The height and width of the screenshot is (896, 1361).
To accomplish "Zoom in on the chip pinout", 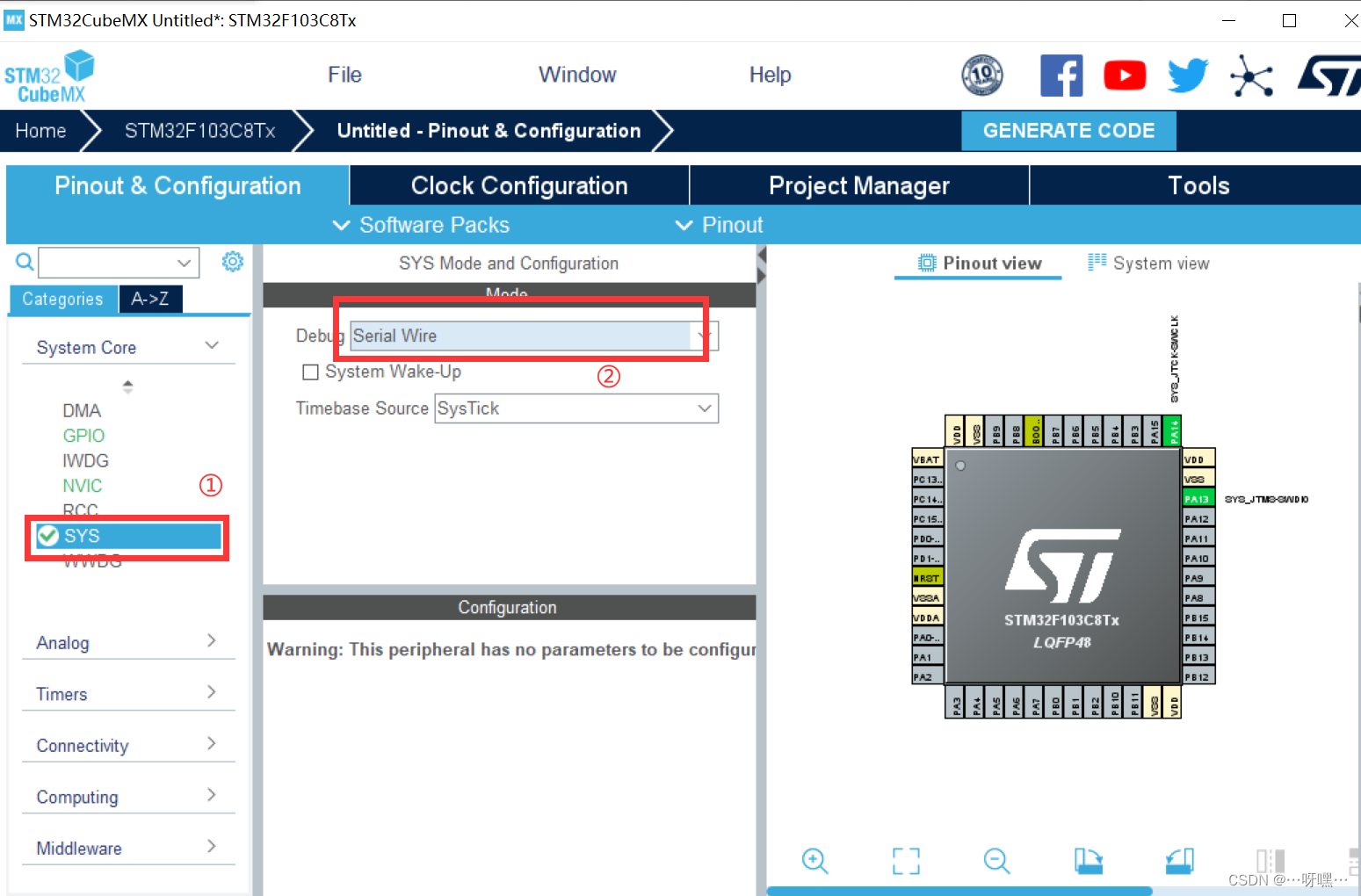I will pos(815,861).
